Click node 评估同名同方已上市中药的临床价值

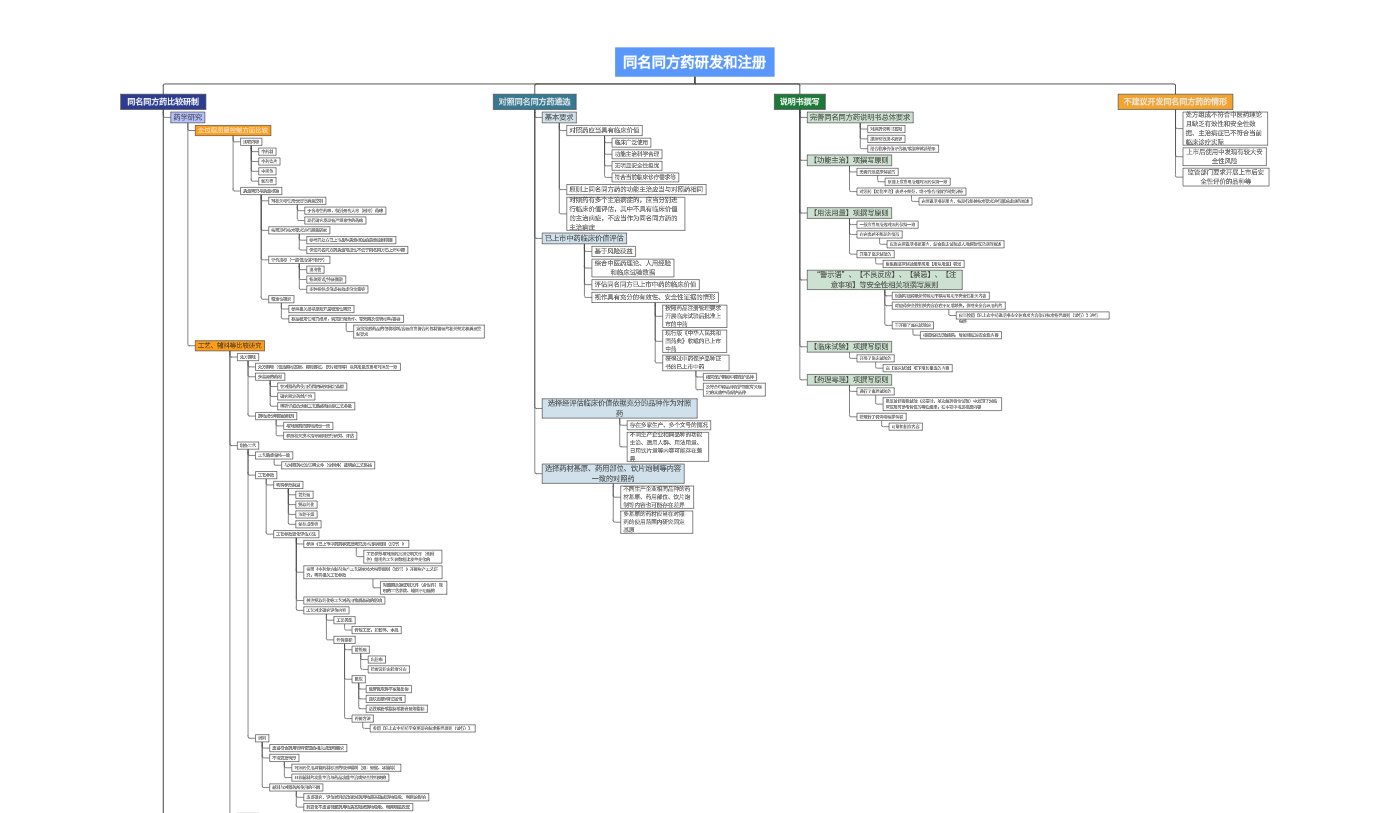click(x=645, y=284)
